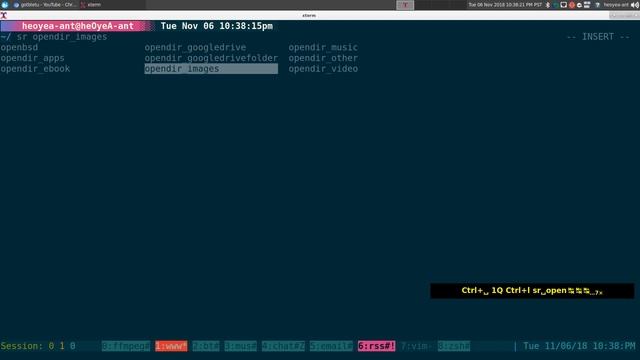The image size is (640, 360).
Task: Click the '-- INSERT --' mode indicator
Action: [x=598, y=37]
